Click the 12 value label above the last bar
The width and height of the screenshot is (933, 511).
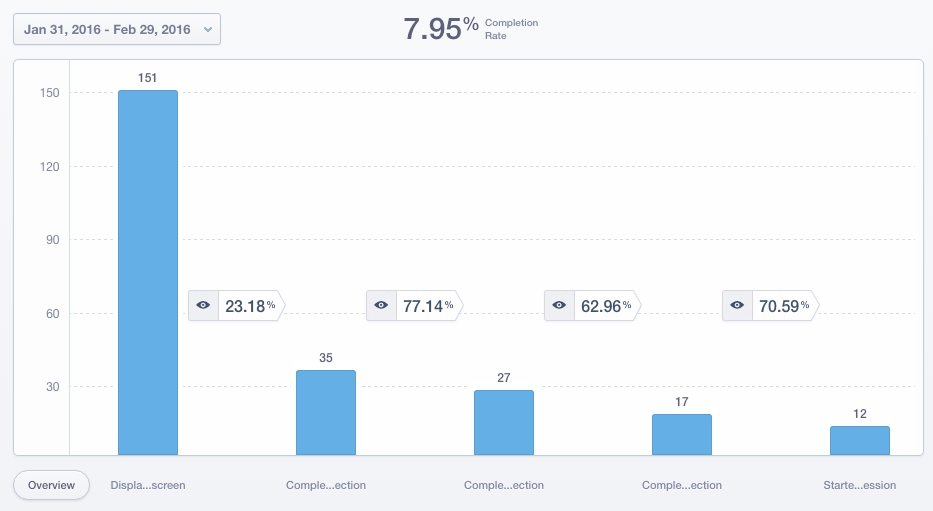coord(859,413)
